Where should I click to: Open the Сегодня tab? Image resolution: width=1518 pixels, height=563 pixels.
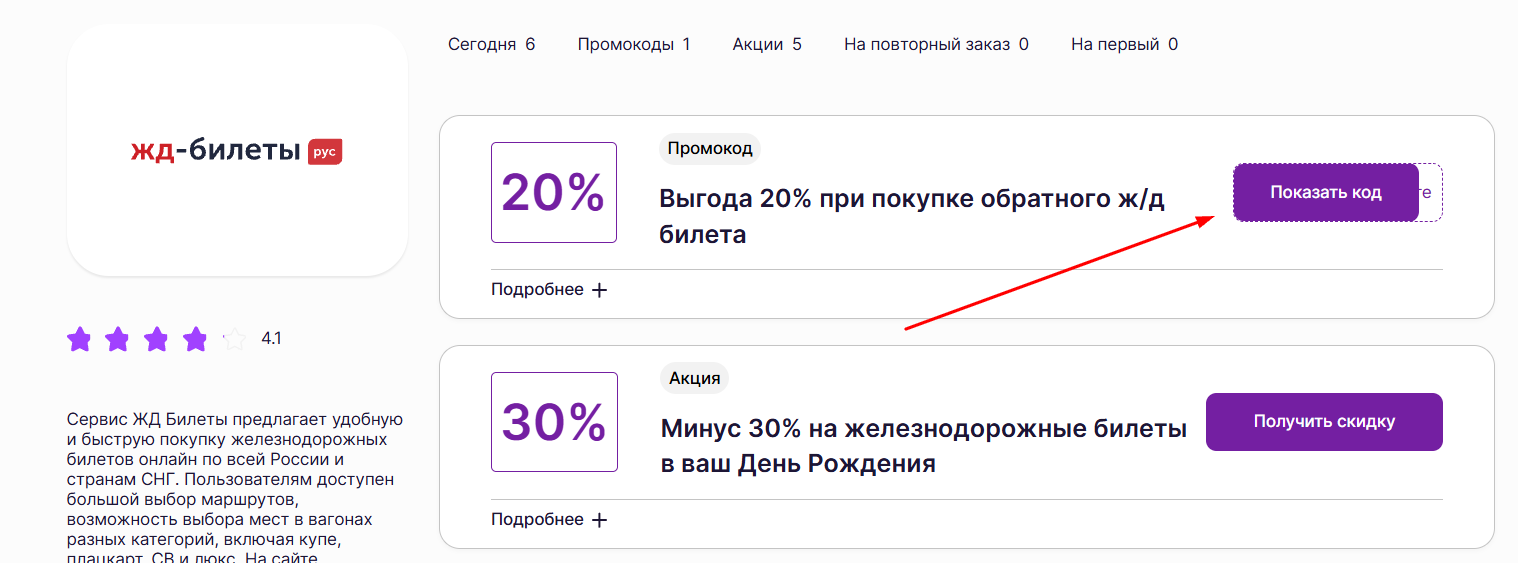click(491, 44)
